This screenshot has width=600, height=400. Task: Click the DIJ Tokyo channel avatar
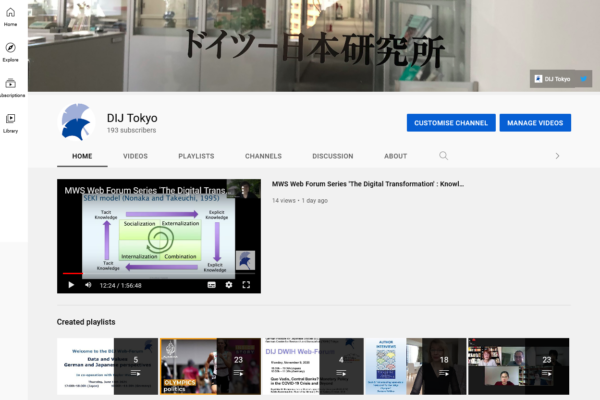(x=77, y=122)
